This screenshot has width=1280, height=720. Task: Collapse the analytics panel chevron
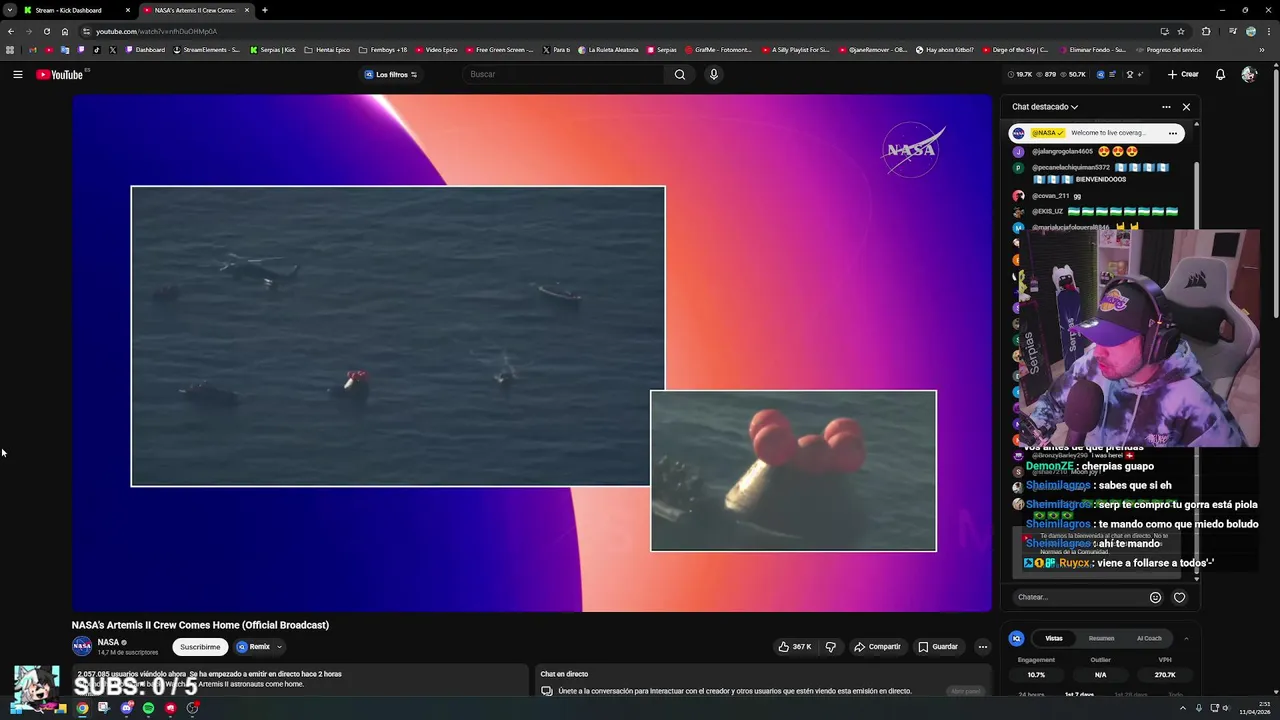[1186, 638]
